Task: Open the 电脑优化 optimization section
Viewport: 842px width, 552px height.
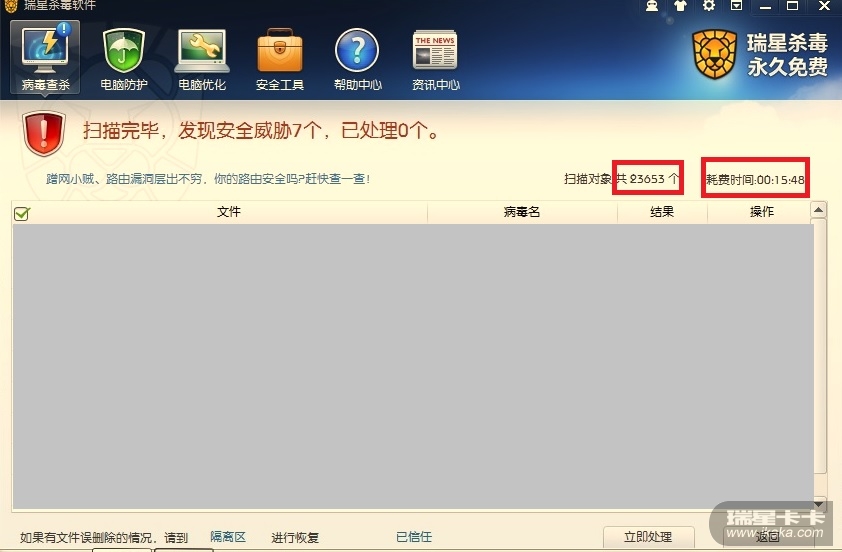Action: (201, 59)
